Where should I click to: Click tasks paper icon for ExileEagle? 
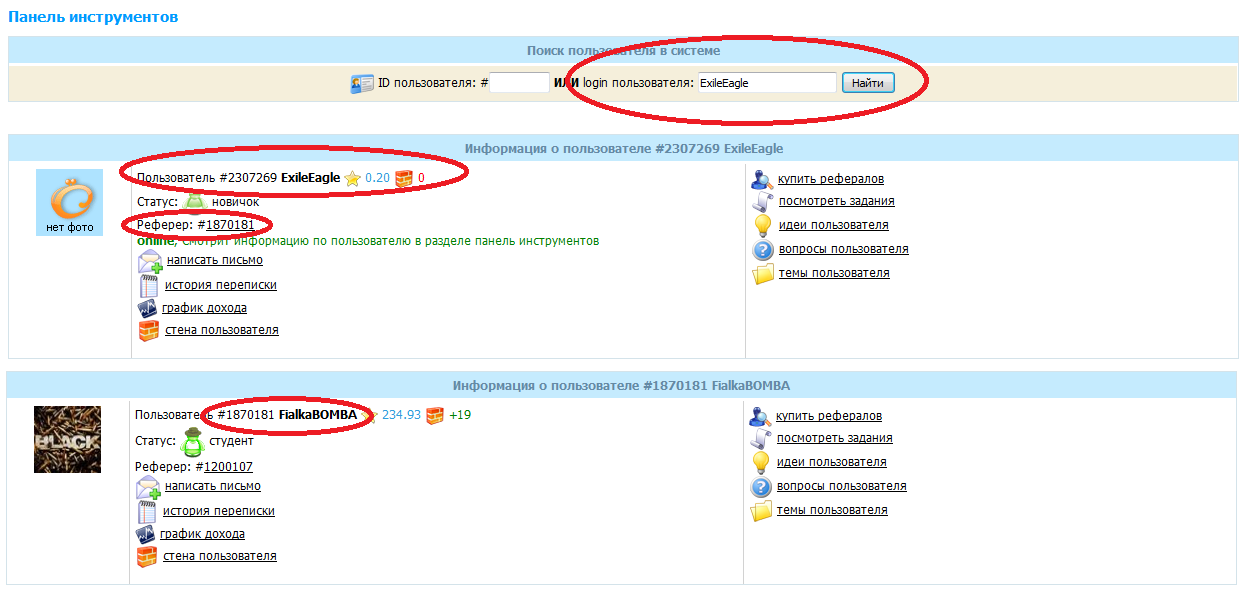(x=763, y=202)
